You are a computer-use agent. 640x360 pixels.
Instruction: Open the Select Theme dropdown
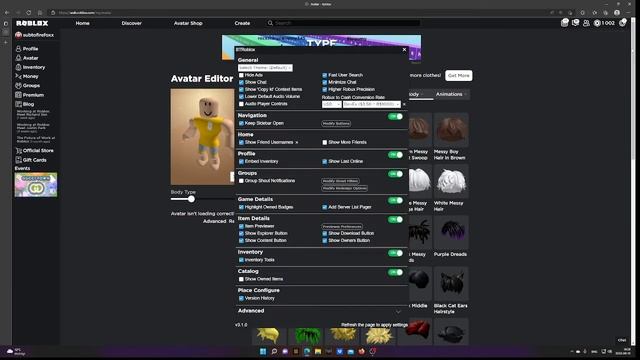click(265, 68)
